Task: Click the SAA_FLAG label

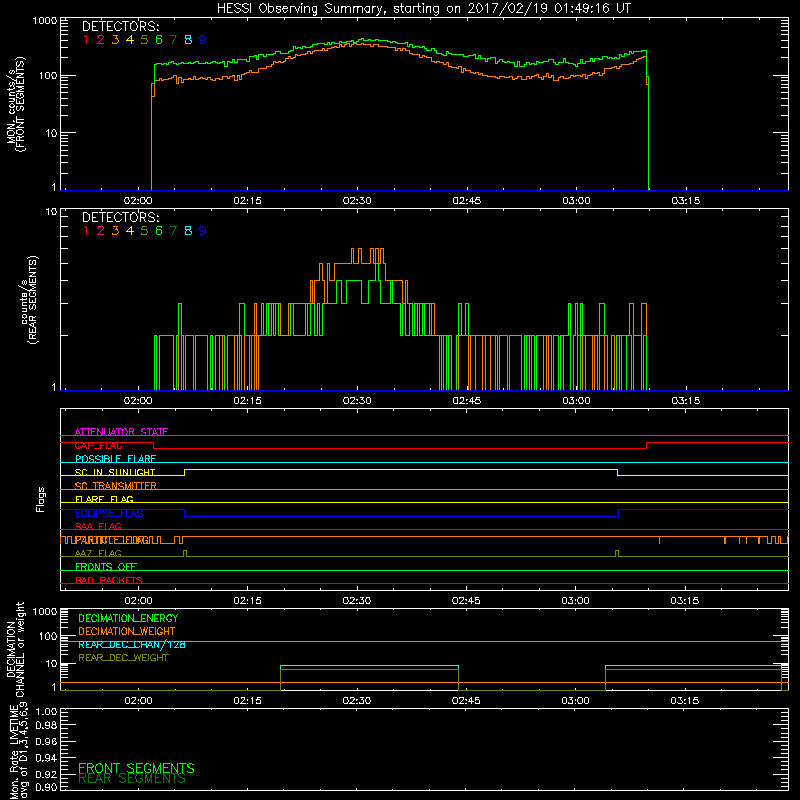Action: [x=98, y=526]
